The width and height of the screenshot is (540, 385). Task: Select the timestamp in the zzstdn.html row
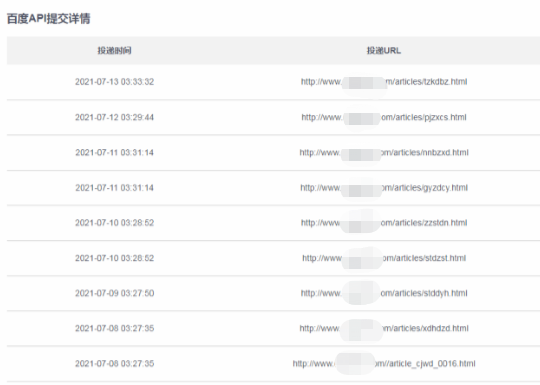point(114,223)
